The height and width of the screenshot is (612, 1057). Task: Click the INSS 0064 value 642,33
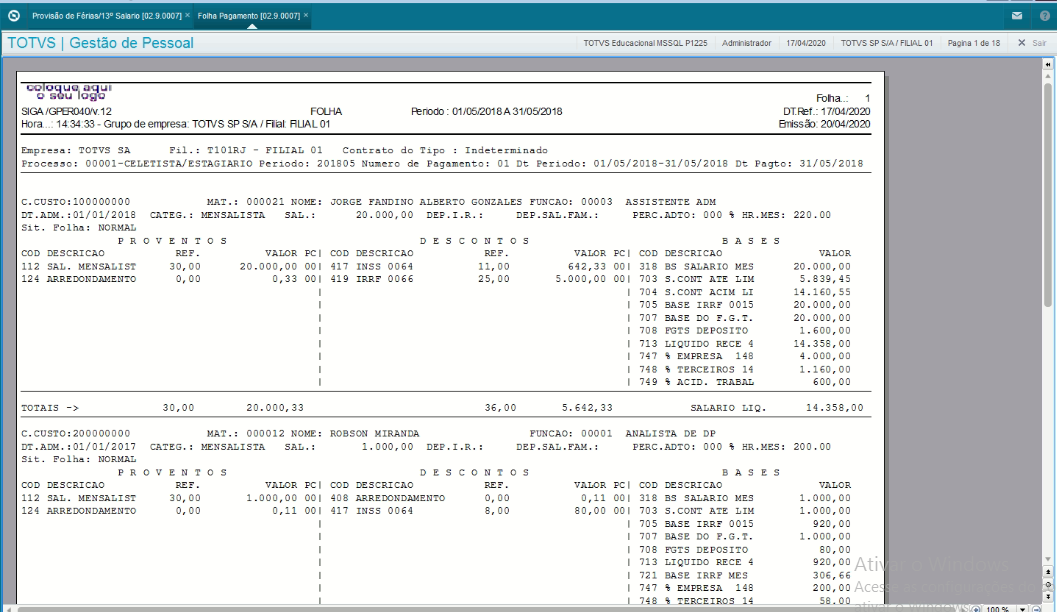click(586, 267)
